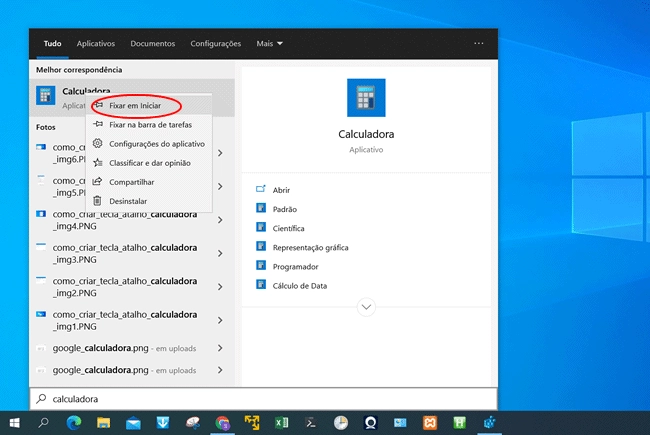Open the Mail app on the taskbar
Viewport: 650px width, 435px height.
pyautogui.click(x=133, y=423)
